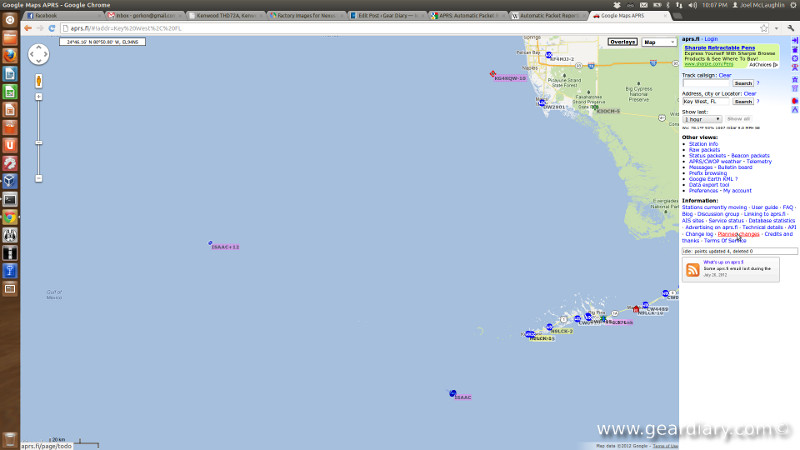Open the Preferences link

click(x=703, y=191)
